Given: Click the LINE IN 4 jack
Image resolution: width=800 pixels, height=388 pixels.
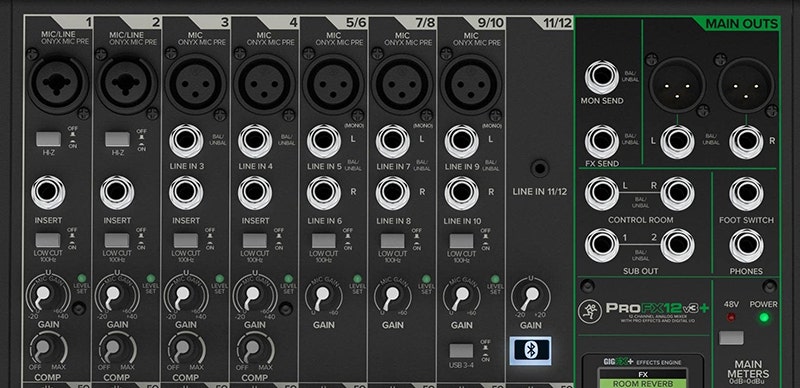Looking at the screenshot, I should 255,141.
